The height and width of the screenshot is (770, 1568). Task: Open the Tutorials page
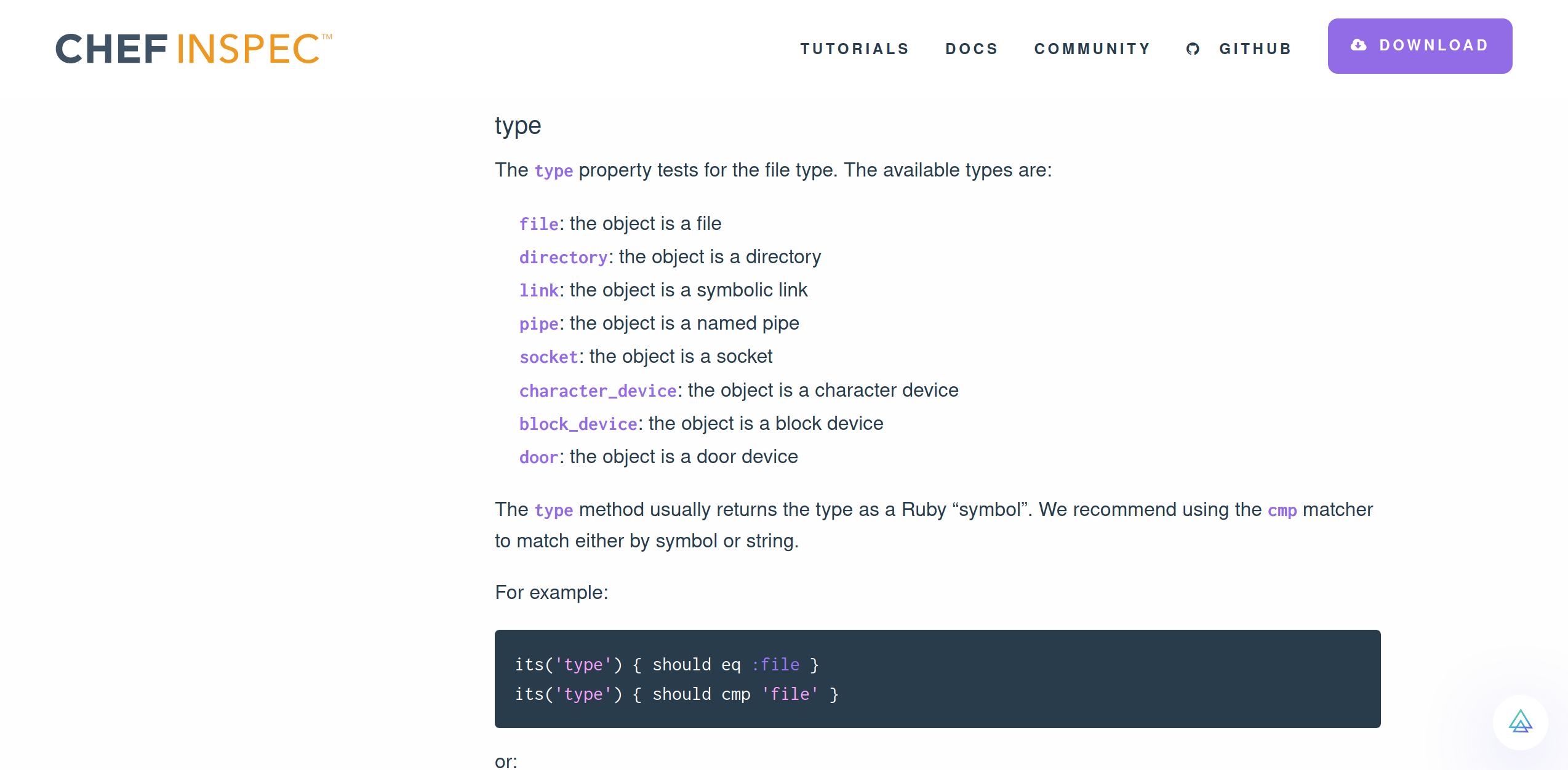pos(855,49)
